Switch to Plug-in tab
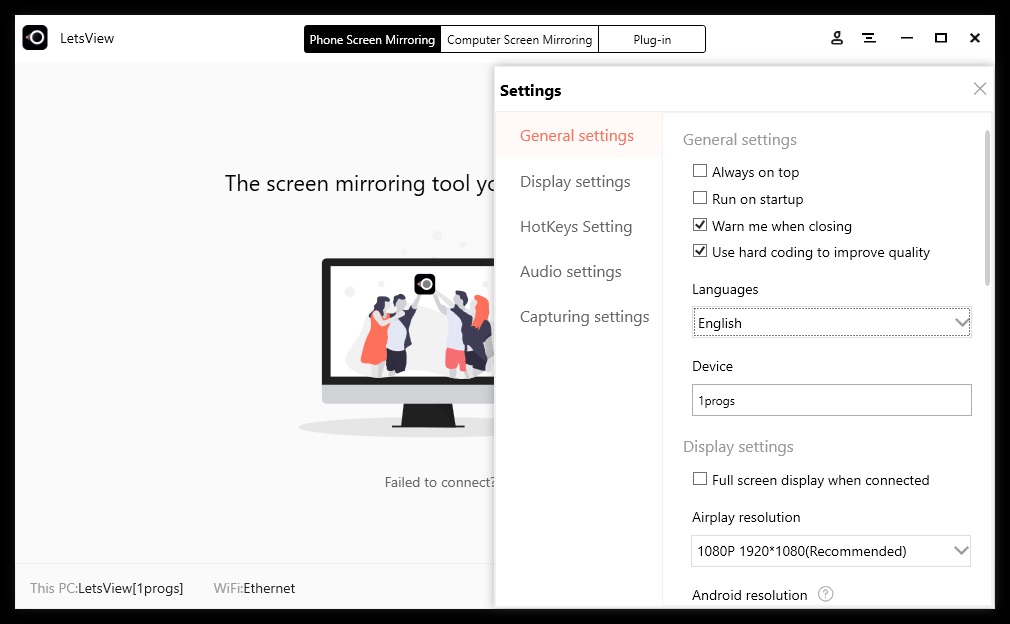Image resolution: width=1010 pixels, height=624 pixels. tap(652, 39)
